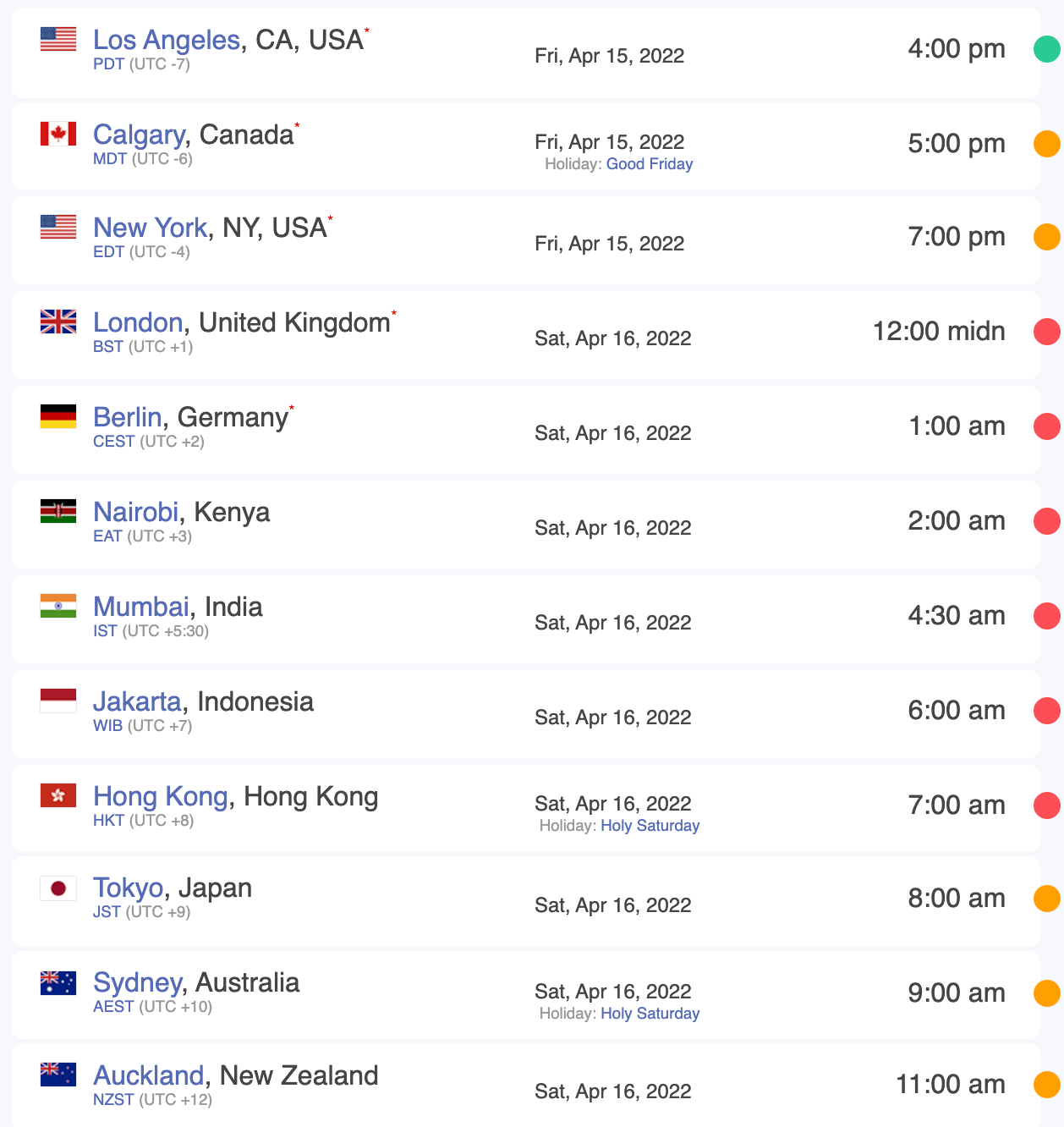This screenshot has width=1064, height=1127.
Task: Open the Los Angeles city link
Action: (x=167, y=40)
